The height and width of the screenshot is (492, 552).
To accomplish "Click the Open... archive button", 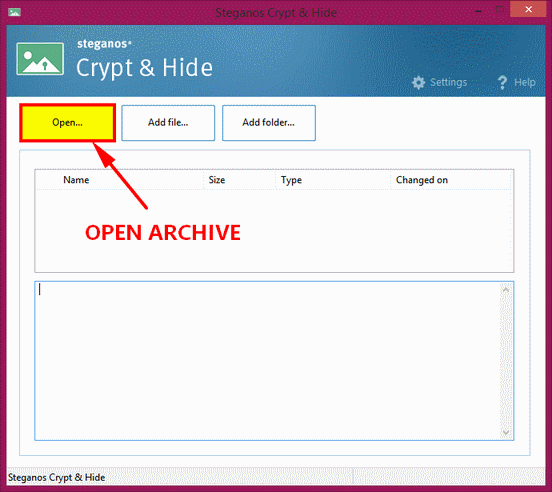I will 67,123.
